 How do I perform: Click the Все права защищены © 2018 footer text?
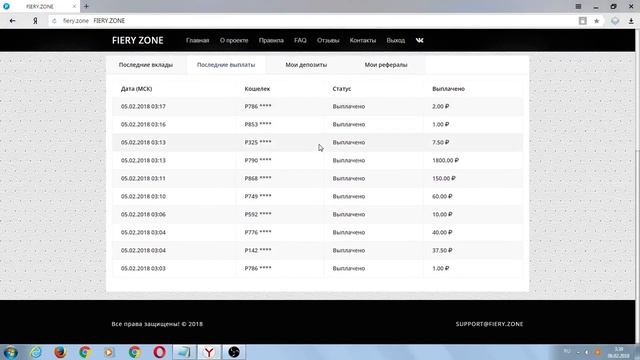click(157, 324)
